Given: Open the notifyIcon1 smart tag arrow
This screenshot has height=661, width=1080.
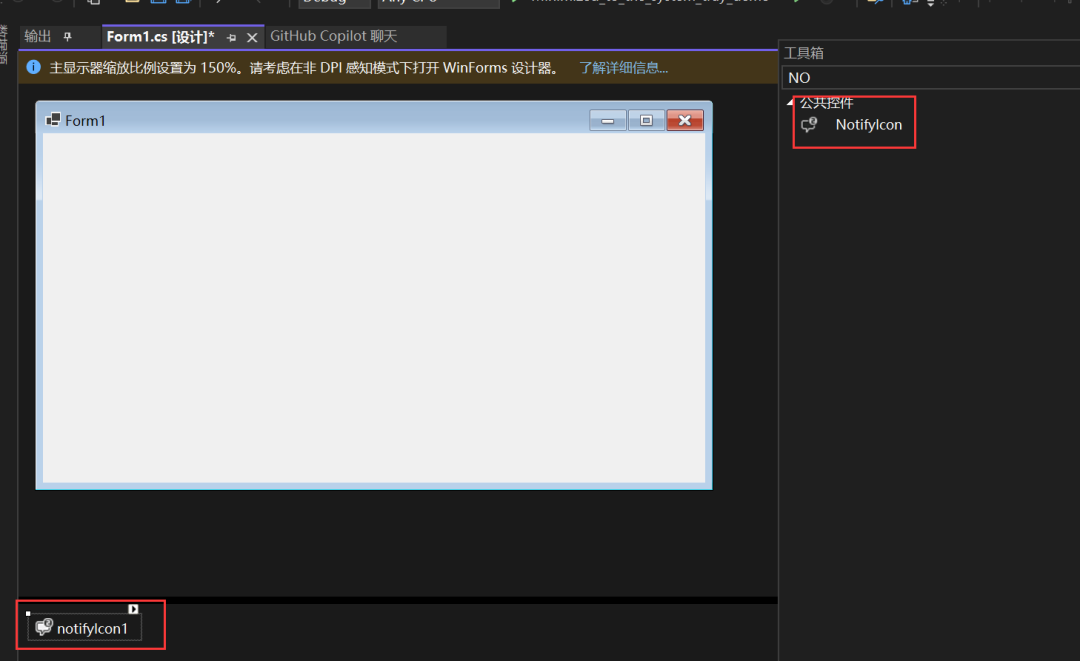Looking at the screenshot, I should pos(133,609).
